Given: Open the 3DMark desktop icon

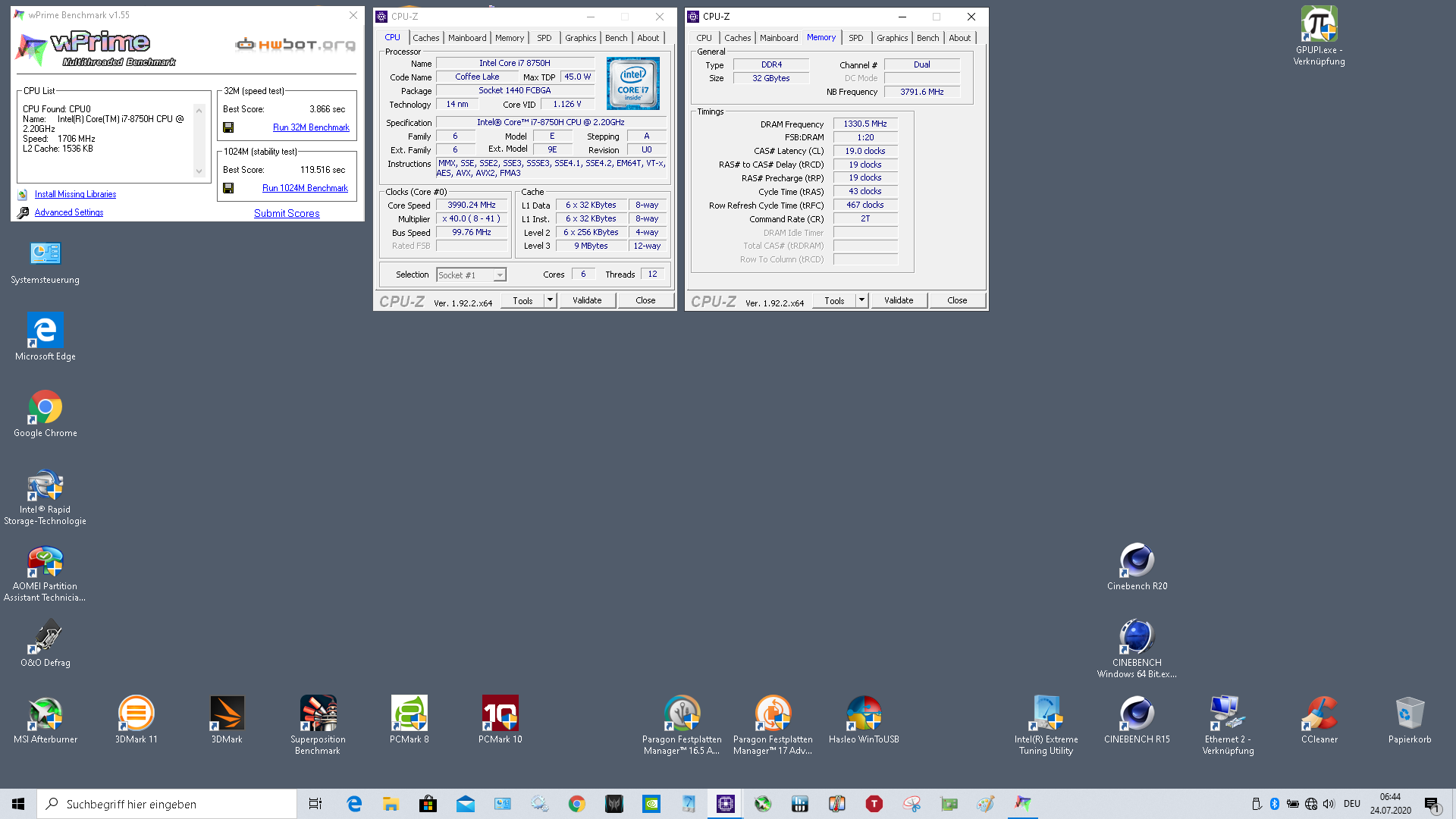Looking at the screenshot, I should [x=227, y=720].
